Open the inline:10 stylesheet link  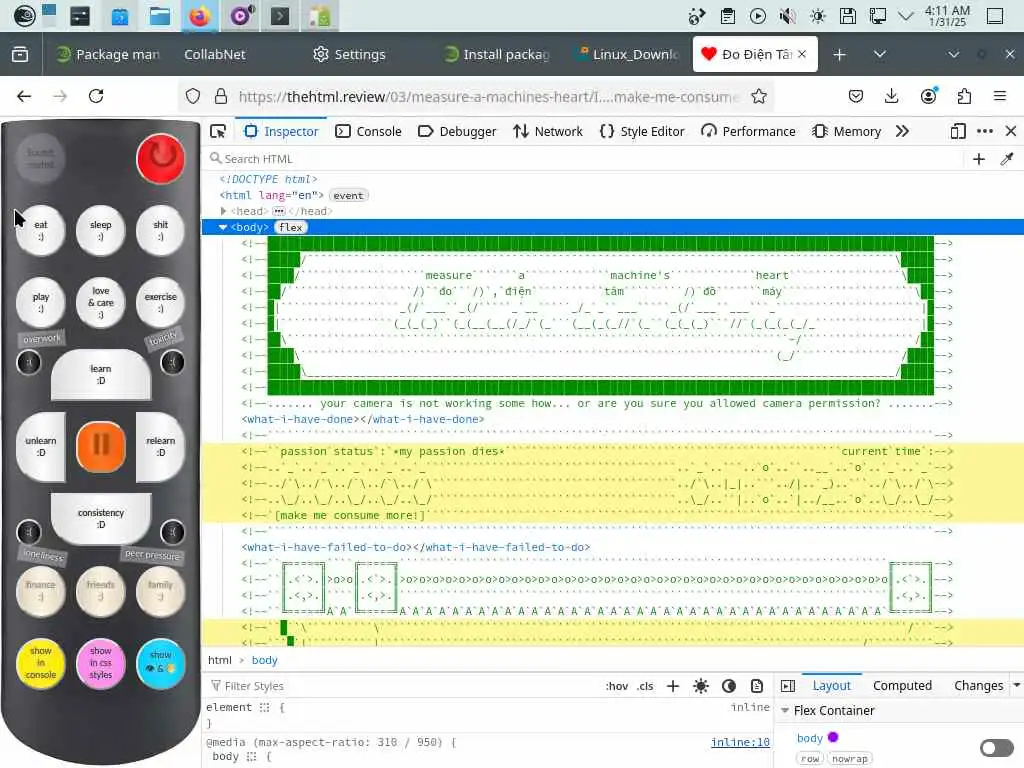(740, 743)
